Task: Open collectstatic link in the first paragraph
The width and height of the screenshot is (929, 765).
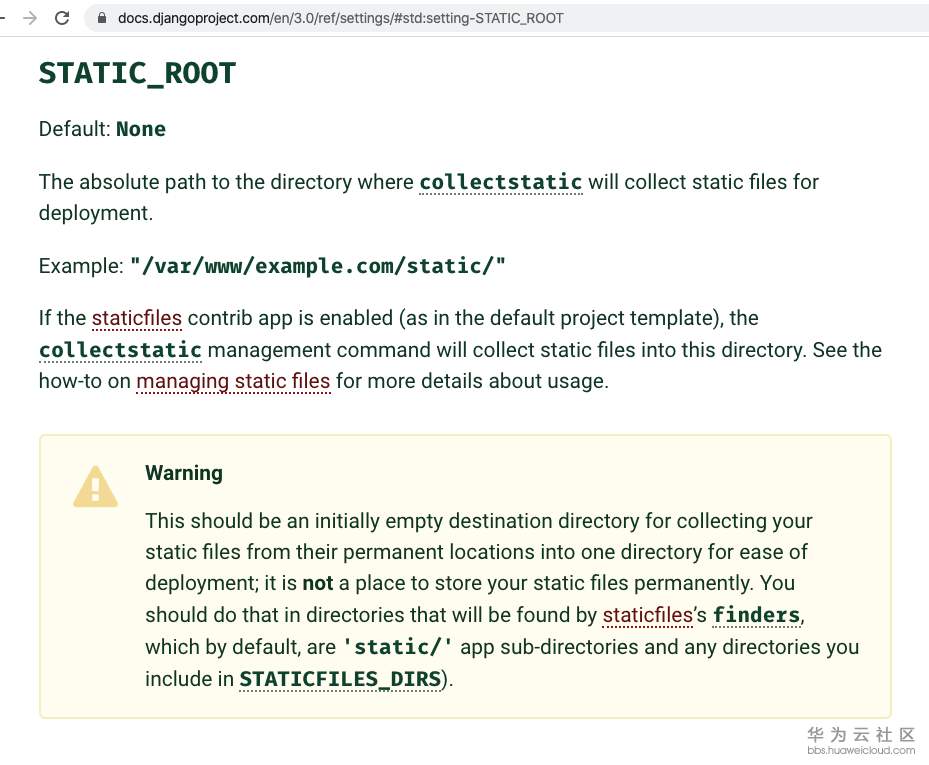Action: [500, 182]
